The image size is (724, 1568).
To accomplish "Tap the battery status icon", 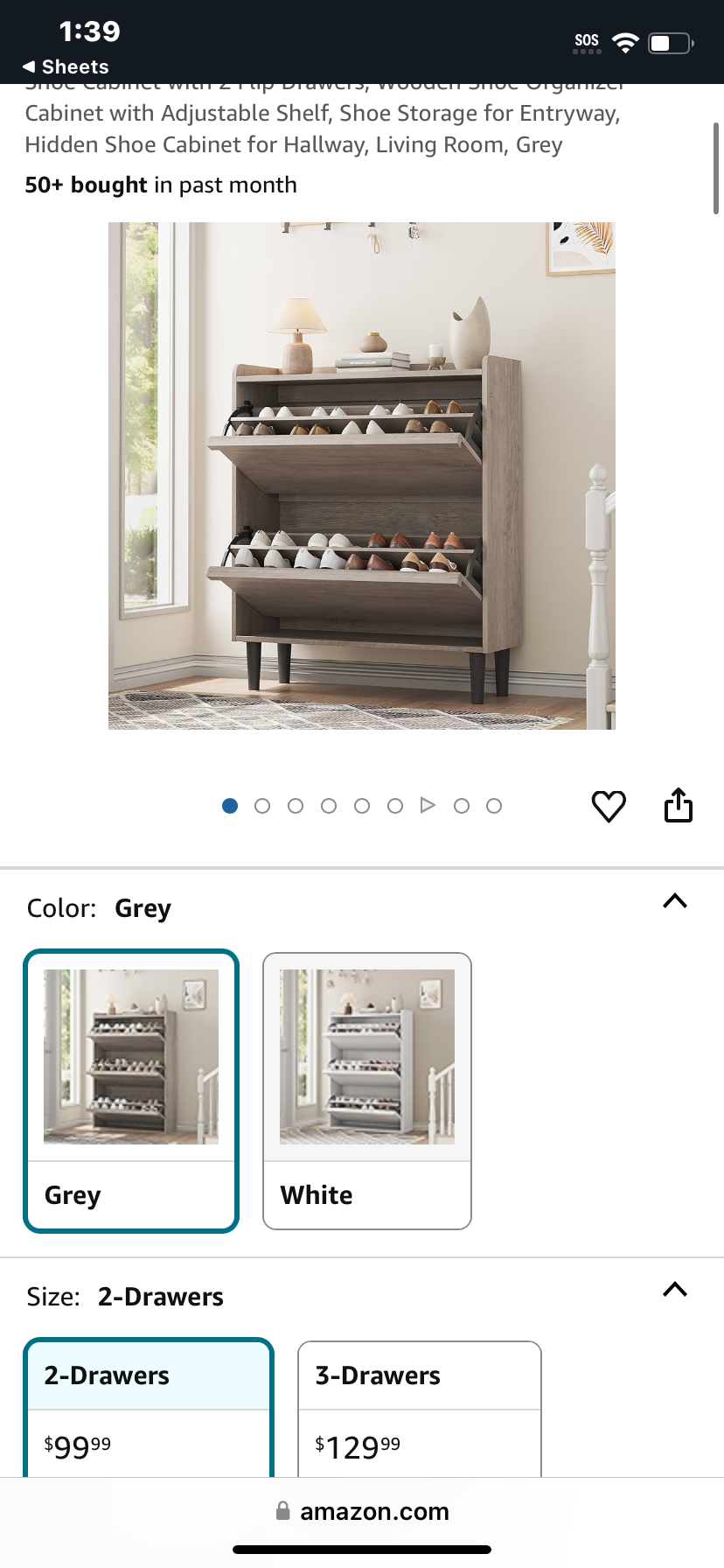I will 671,42.
